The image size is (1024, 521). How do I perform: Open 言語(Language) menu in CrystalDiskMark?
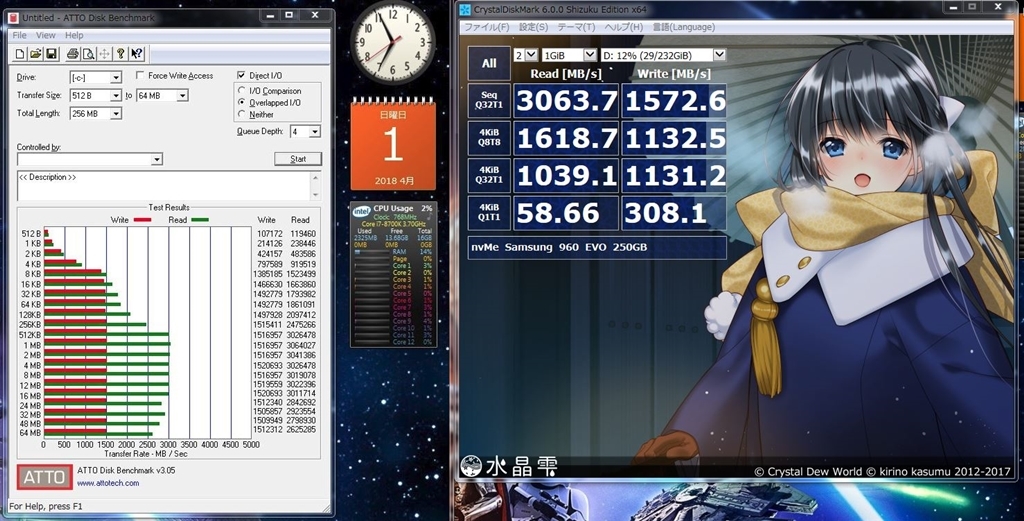pyautogui.click(x=684, y=27)
